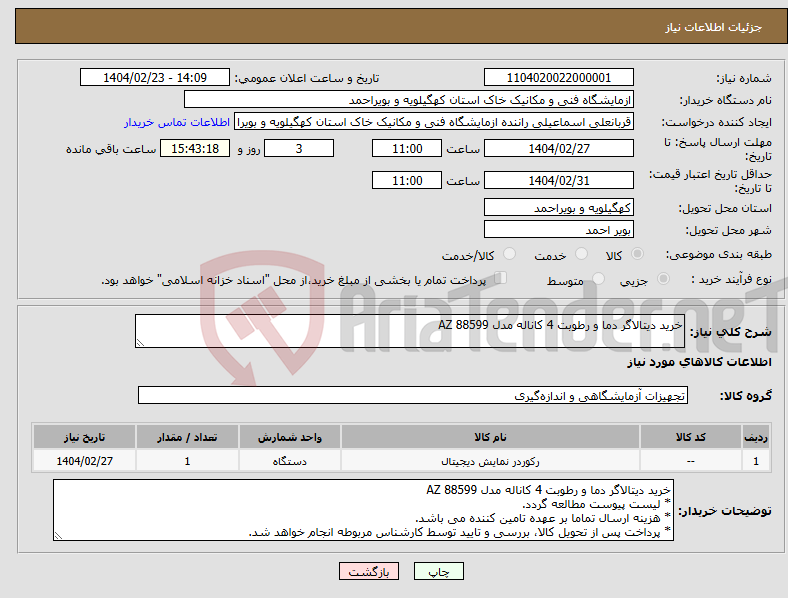Click the remaining time 15:43:18 field
788x598 pixels.
[x=195, y=148]
